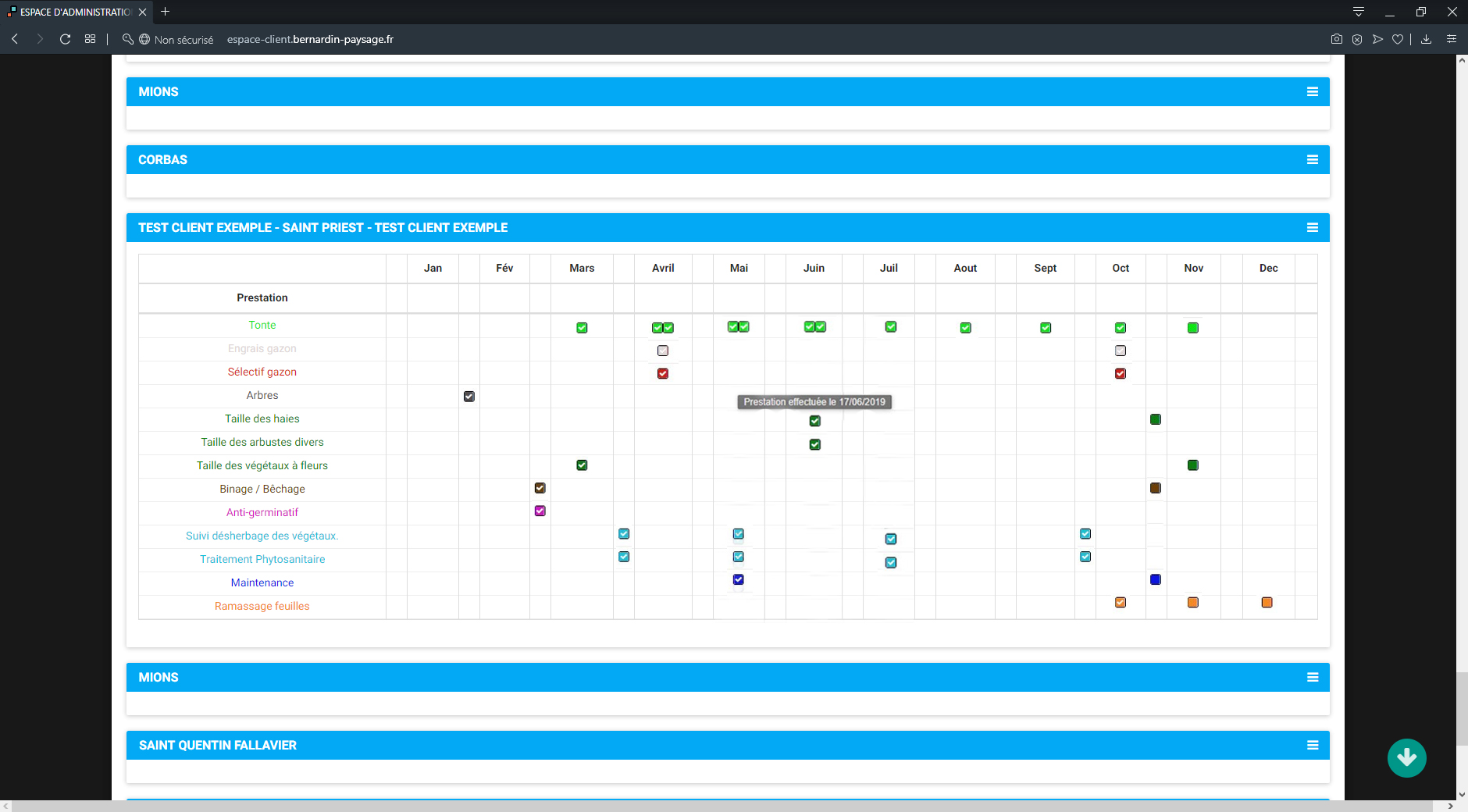Screen dimensions: 1468x812
Task: Toggle Taille des arbustes divers checkbox in Juin
Action: point(815,444)
